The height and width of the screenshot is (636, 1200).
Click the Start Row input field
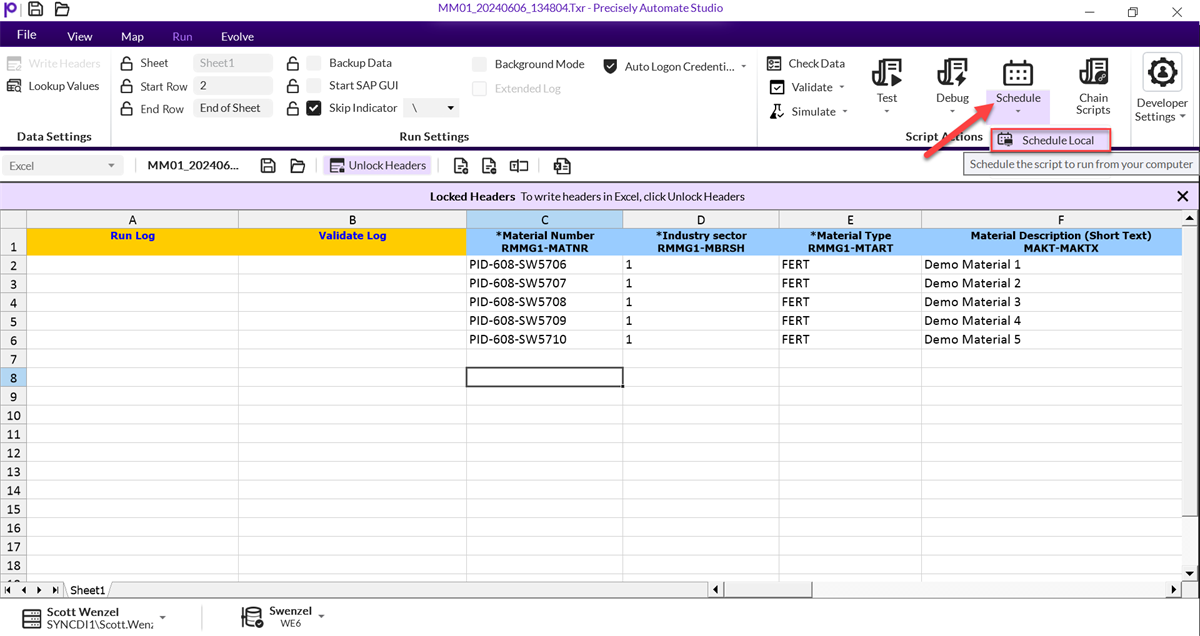[233, 86]
